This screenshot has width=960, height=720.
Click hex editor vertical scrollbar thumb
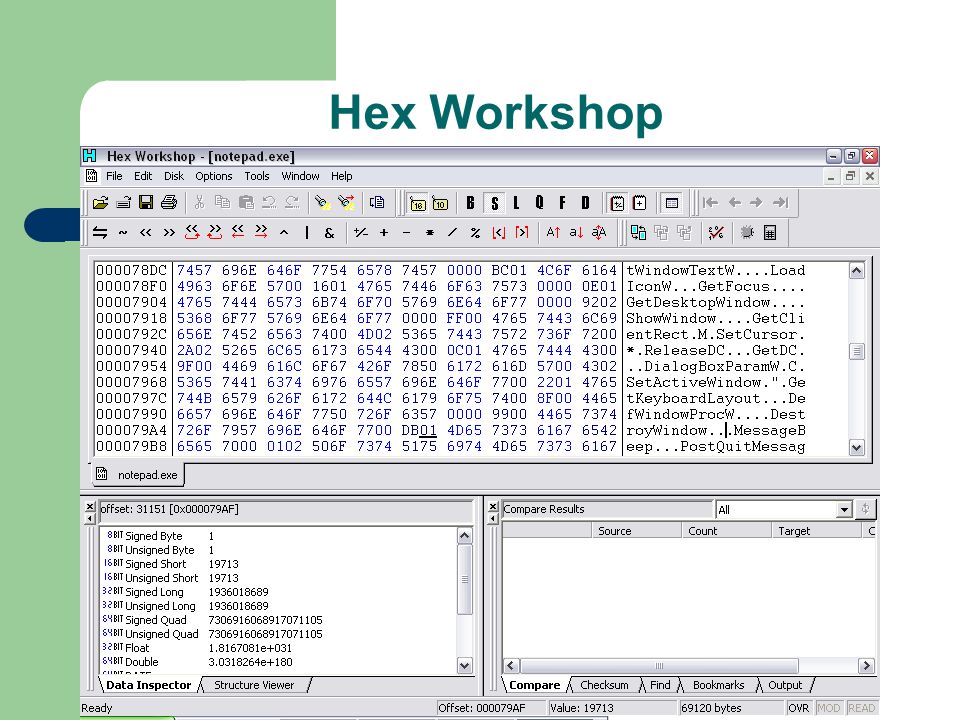click(857, 351)
